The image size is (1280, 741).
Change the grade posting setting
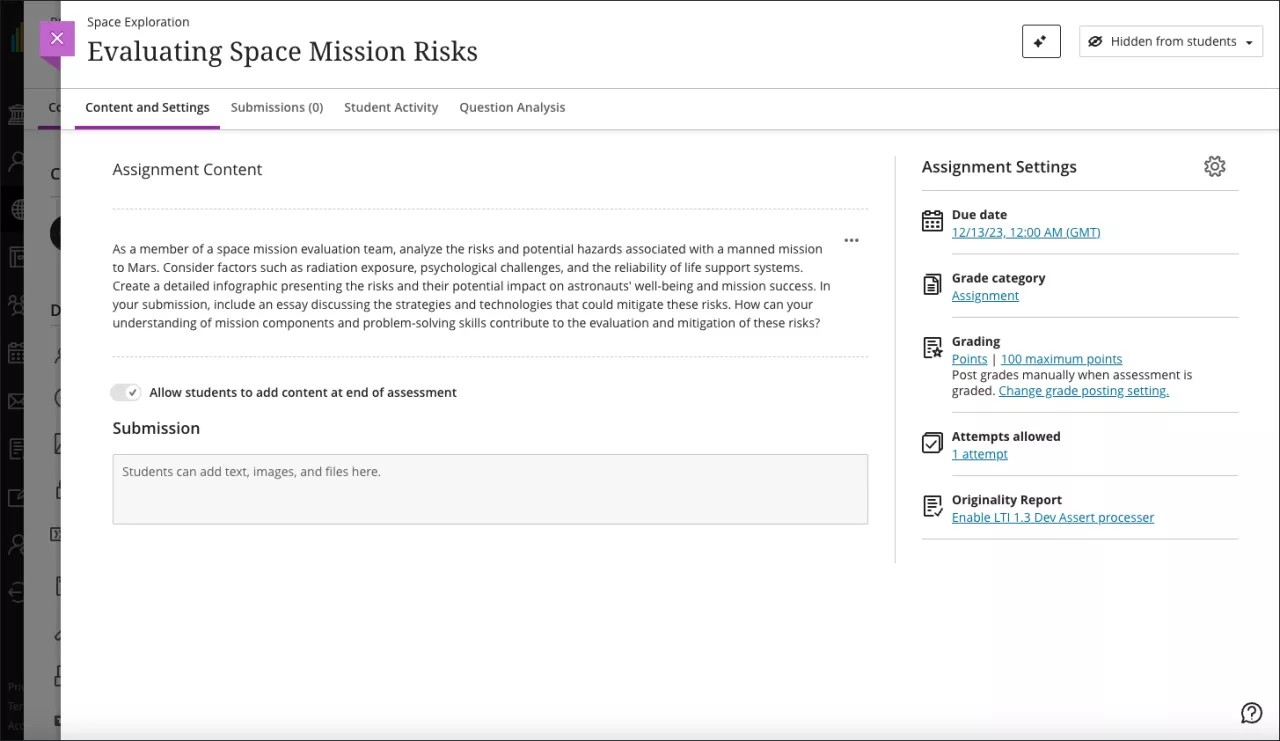click(1083, 390)
